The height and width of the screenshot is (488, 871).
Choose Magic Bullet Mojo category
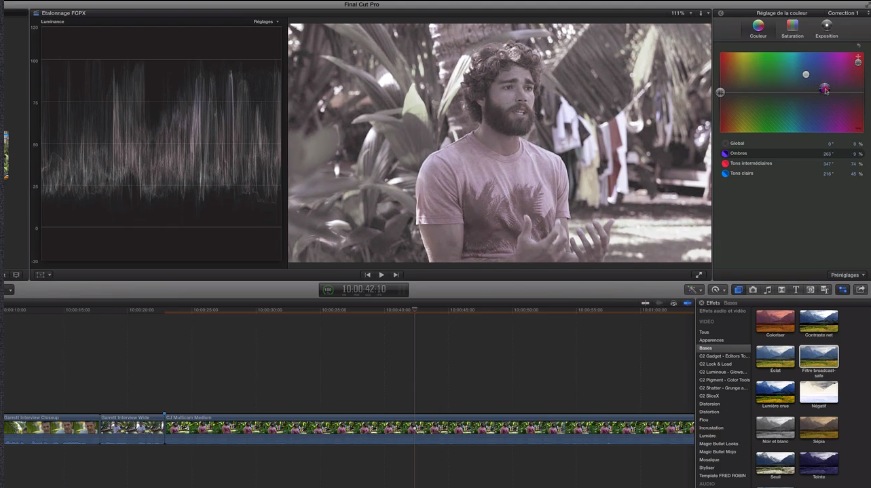coord(717,451)
